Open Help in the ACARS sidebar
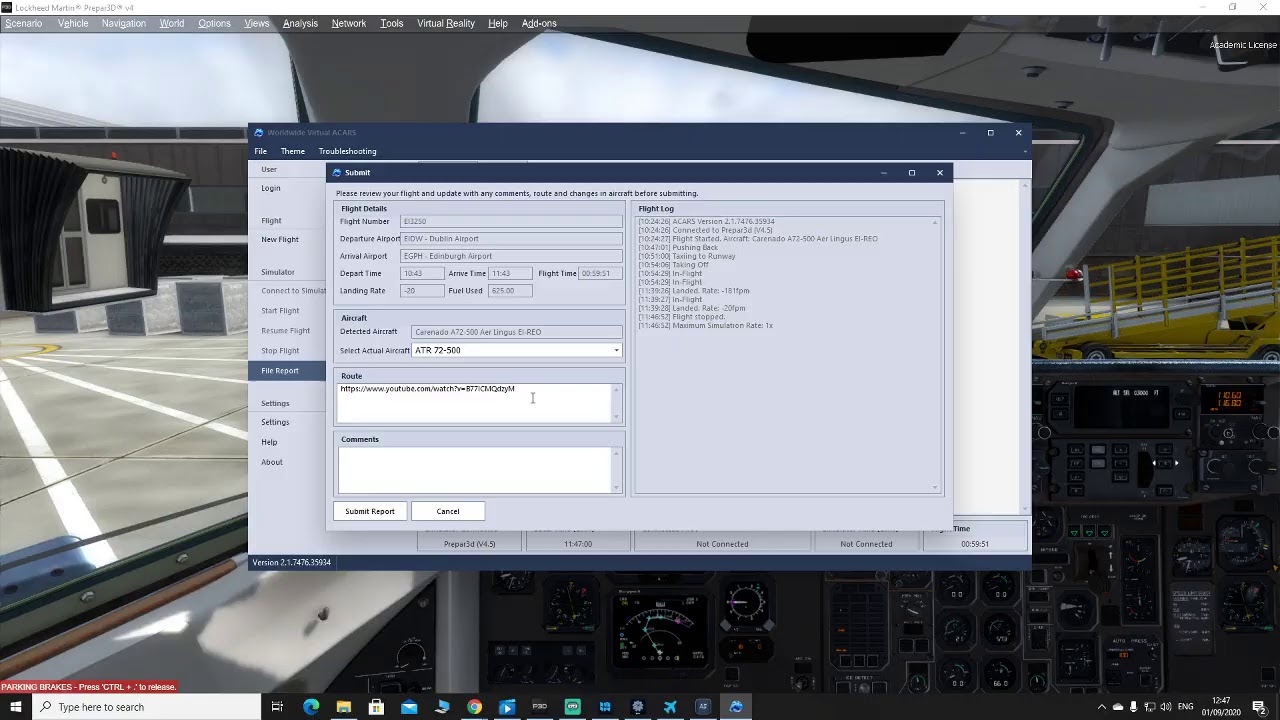 pos(269,442)
